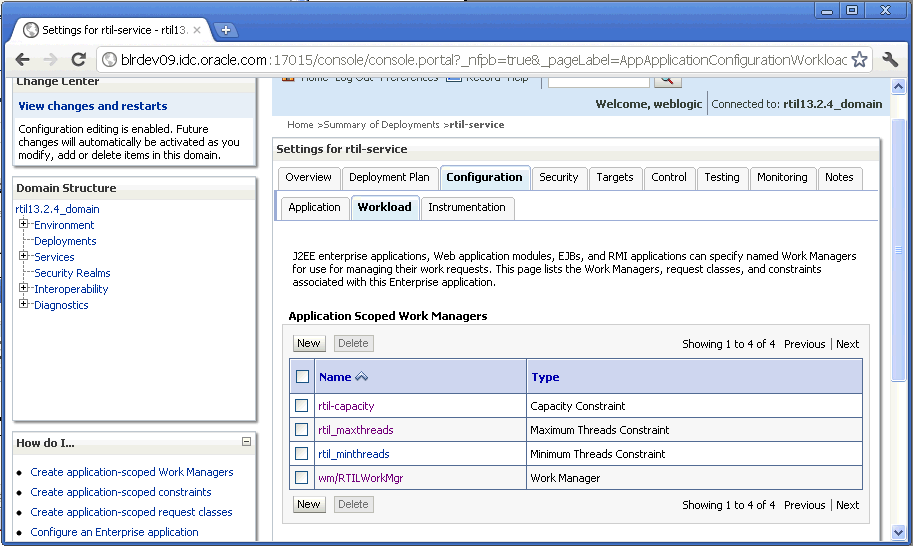Click the bottom Previous pagination link
913x546 pixels.
pos(804,505)
